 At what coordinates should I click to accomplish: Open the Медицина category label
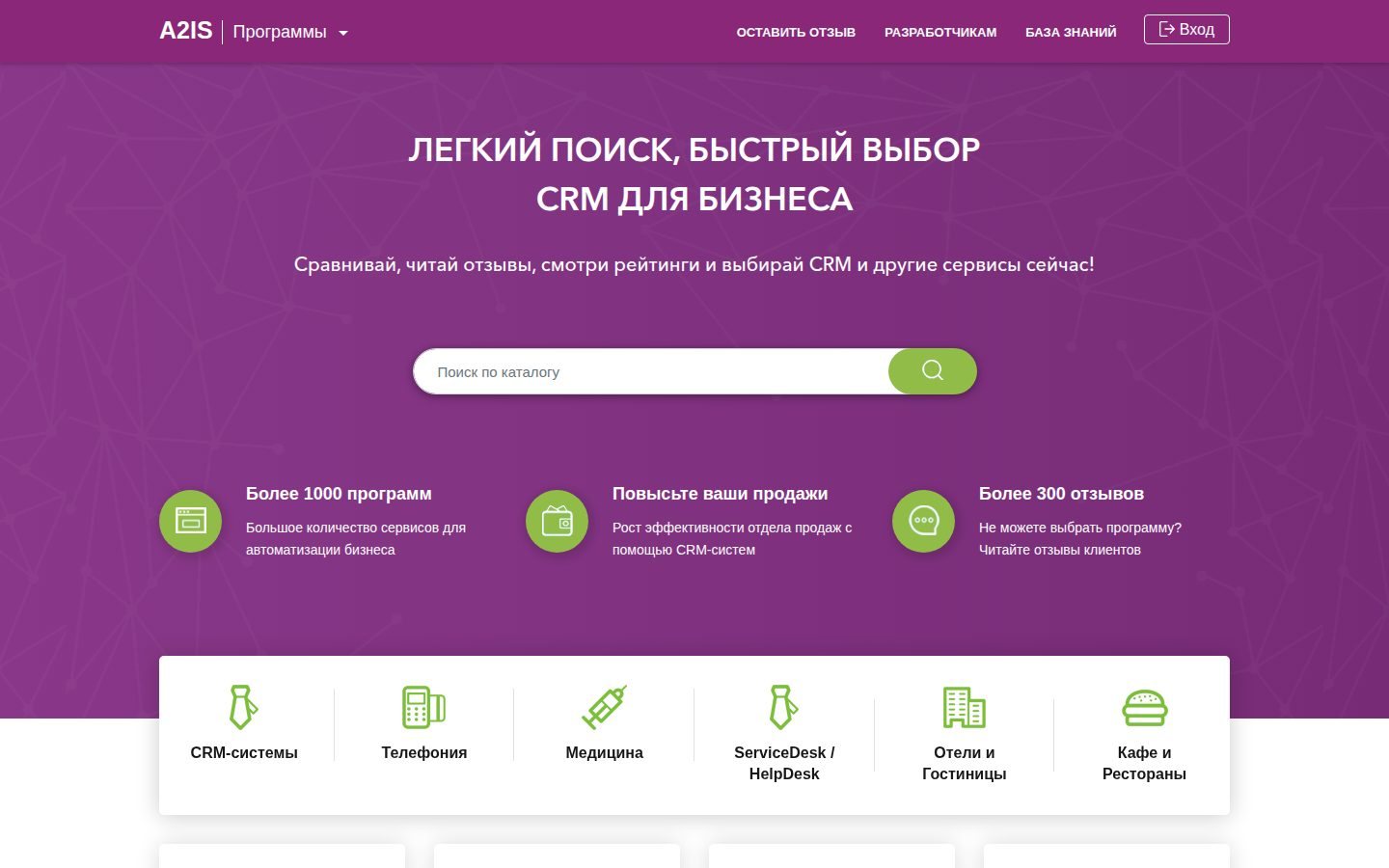coord(604,752)
